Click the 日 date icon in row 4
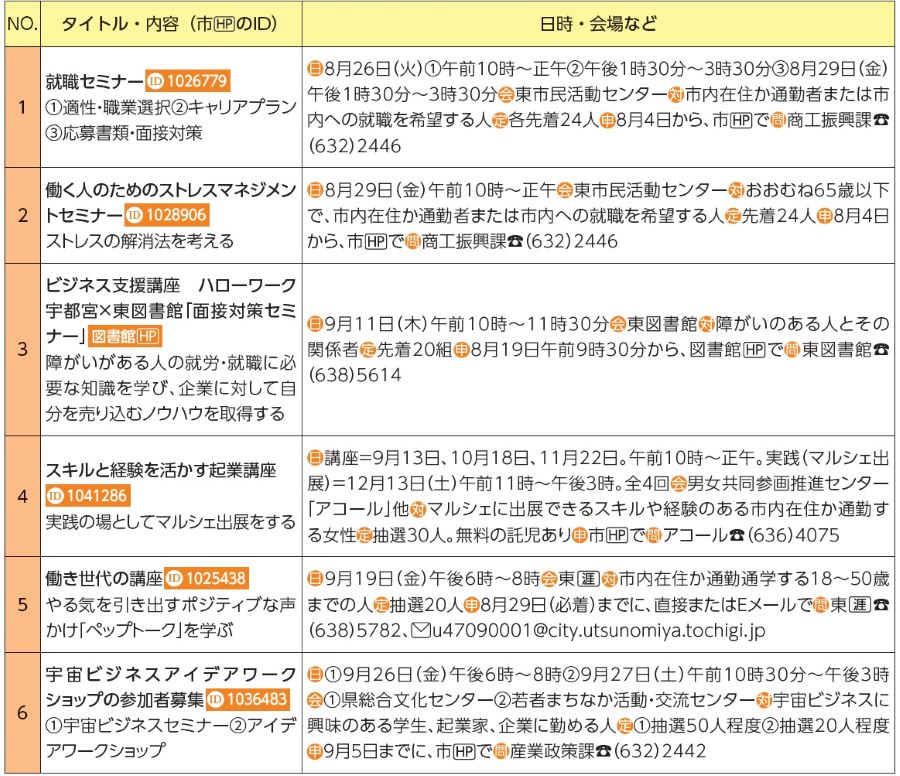The image size is (900, 776). coord(315,458)
